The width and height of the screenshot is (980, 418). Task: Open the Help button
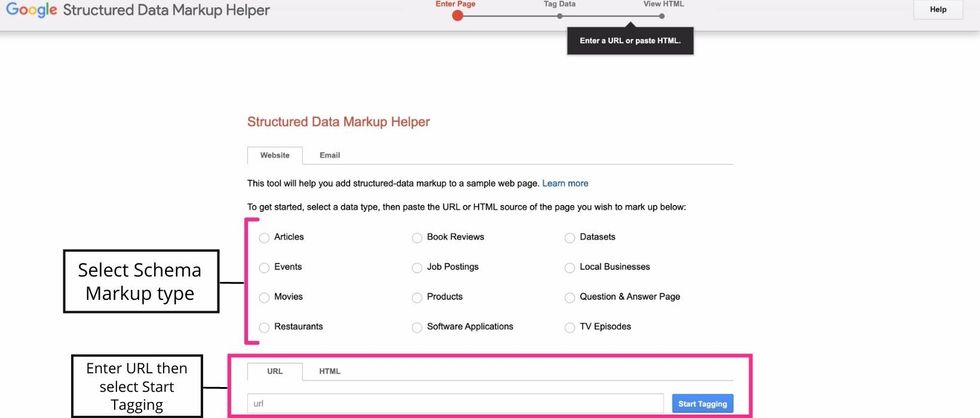pos(938,9)
